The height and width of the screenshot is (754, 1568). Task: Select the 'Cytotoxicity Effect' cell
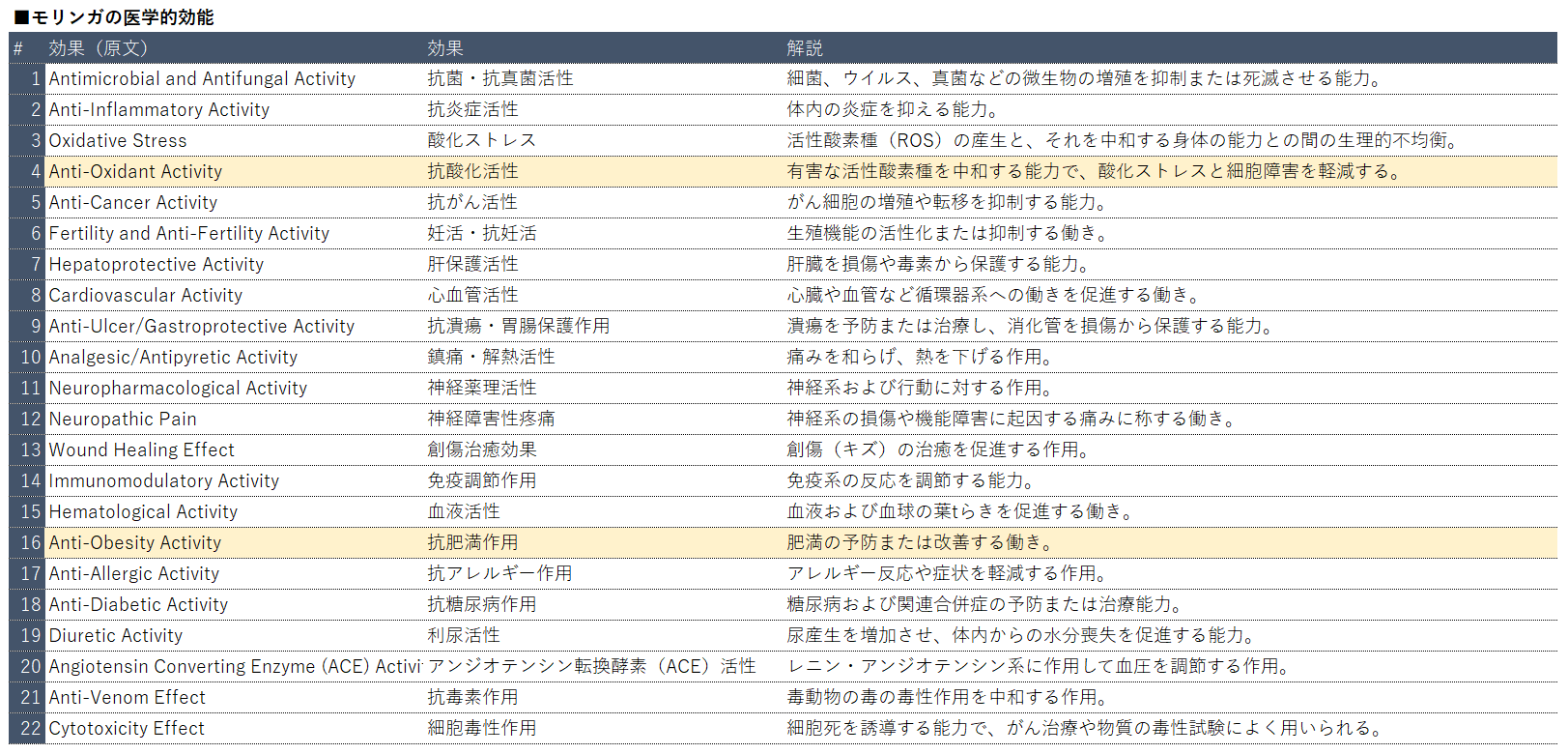point(235,729)
